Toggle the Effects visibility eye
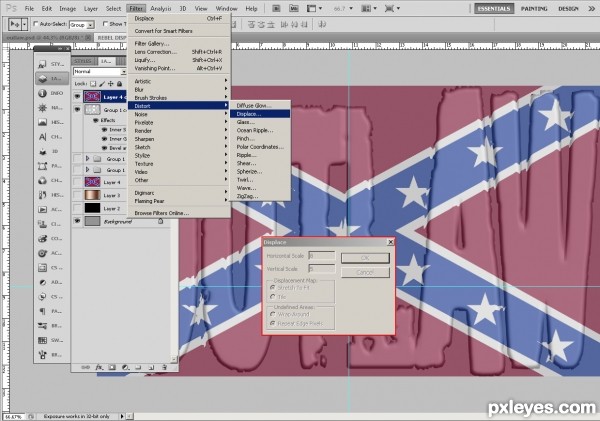Image resolution: width=600 pixels, height=421 pixels. click(96, 120)
